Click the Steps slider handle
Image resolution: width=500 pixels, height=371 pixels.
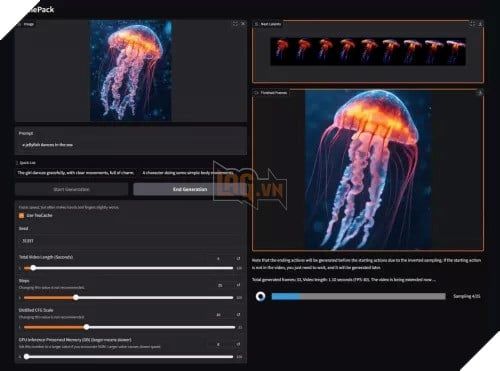(76, 297)
